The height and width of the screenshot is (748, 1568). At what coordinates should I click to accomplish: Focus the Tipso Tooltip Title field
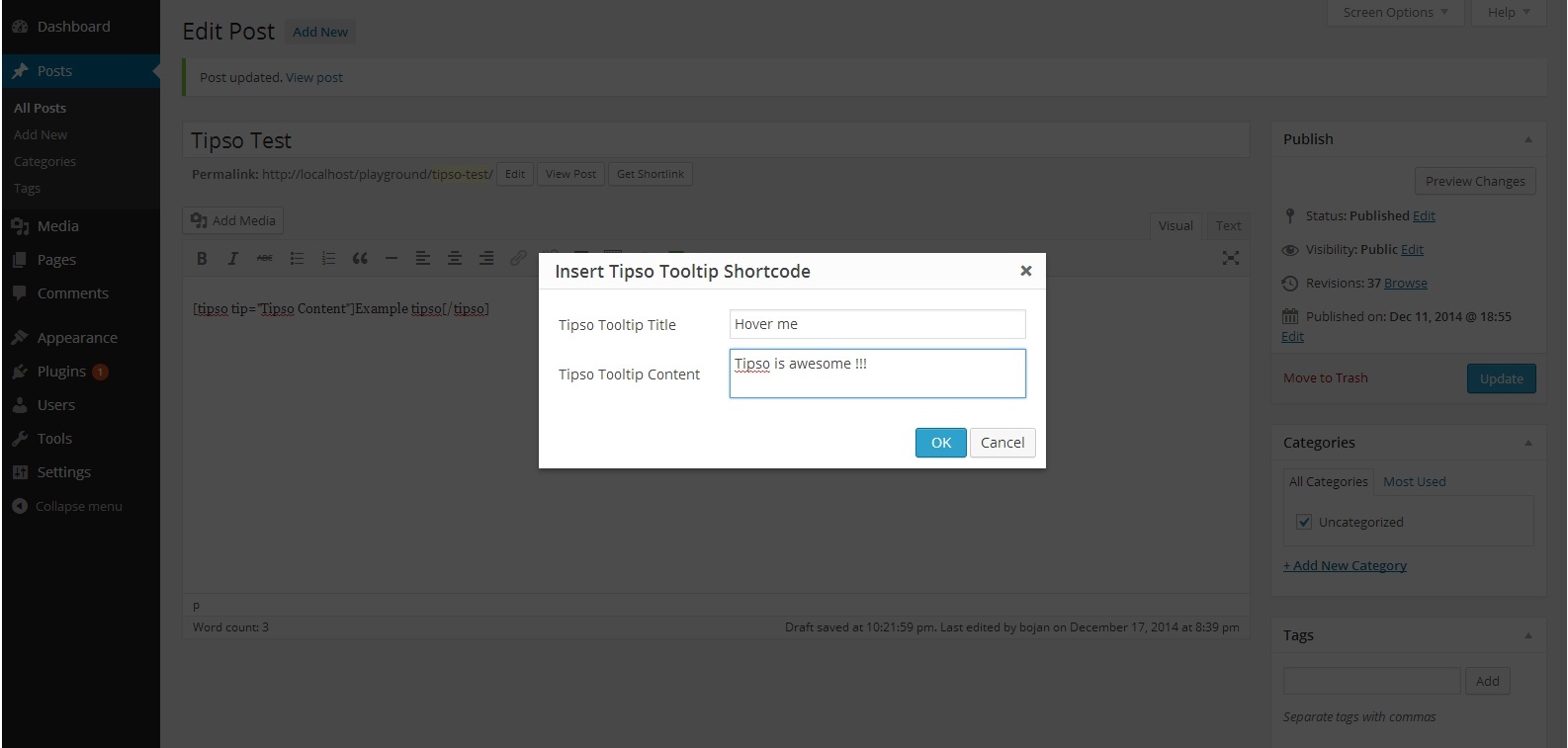(878, 324)
